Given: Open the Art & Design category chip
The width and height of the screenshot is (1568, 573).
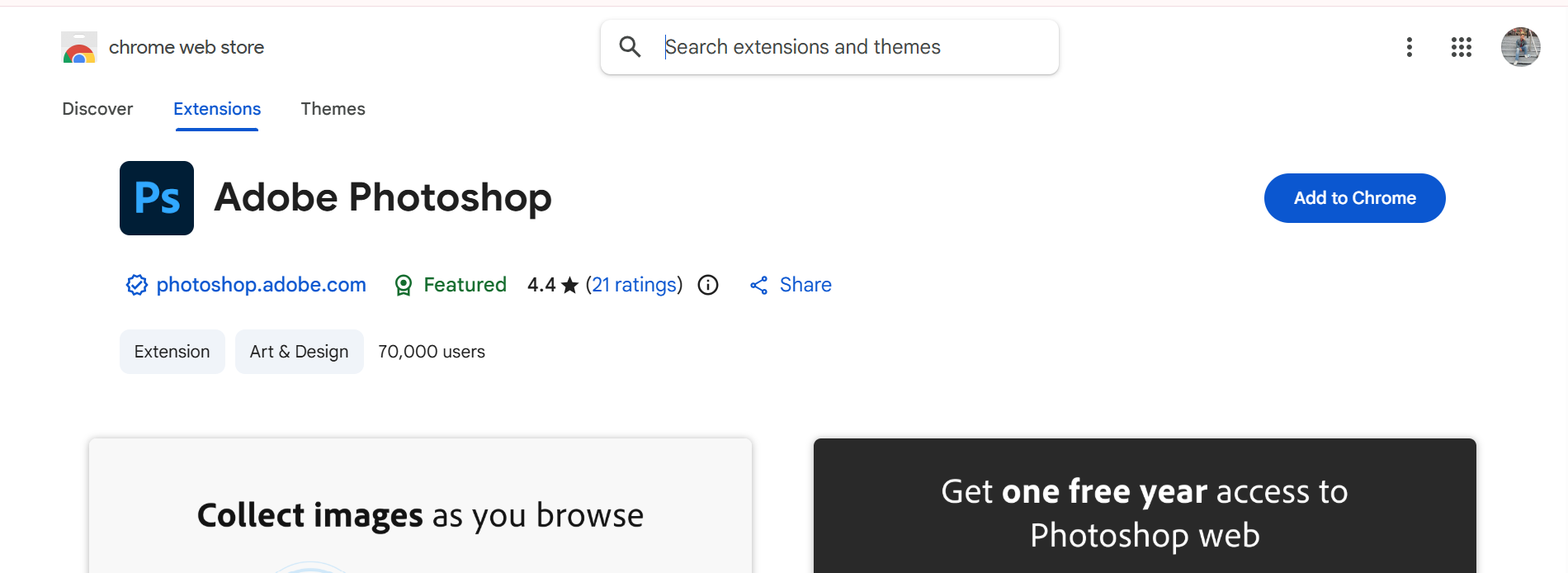Looking at the screenshot, I should (x=299, y=352).
